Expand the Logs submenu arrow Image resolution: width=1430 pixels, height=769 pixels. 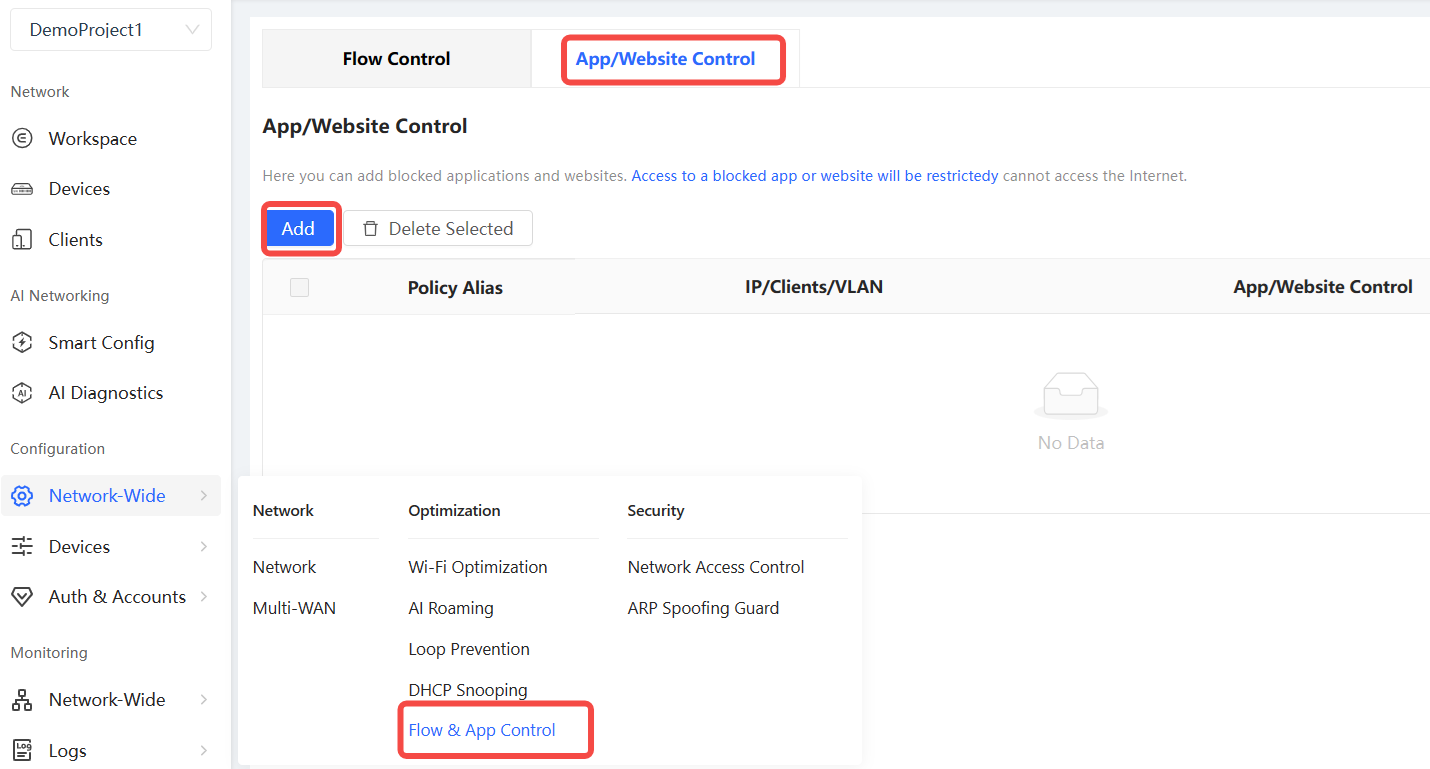coord(204,751)
